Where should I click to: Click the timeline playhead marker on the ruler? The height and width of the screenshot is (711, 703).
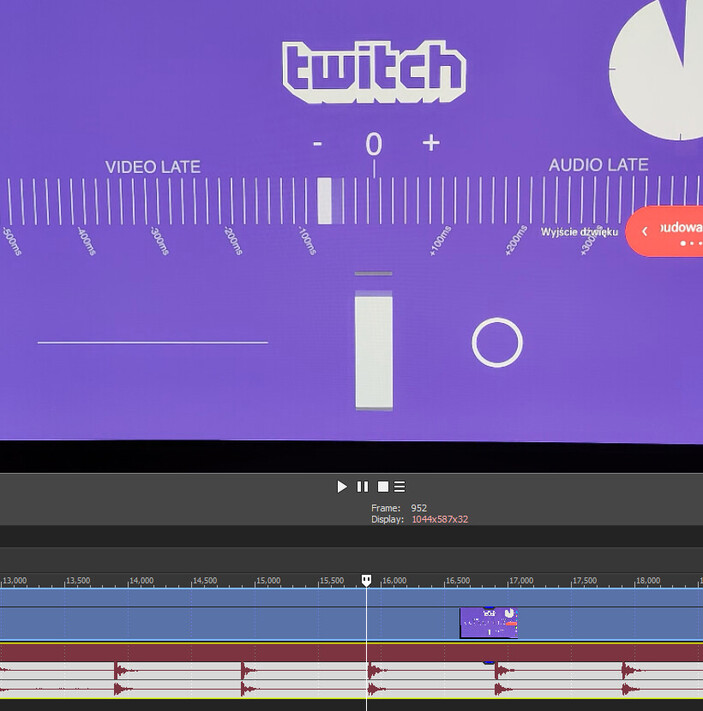pos(366,580)
